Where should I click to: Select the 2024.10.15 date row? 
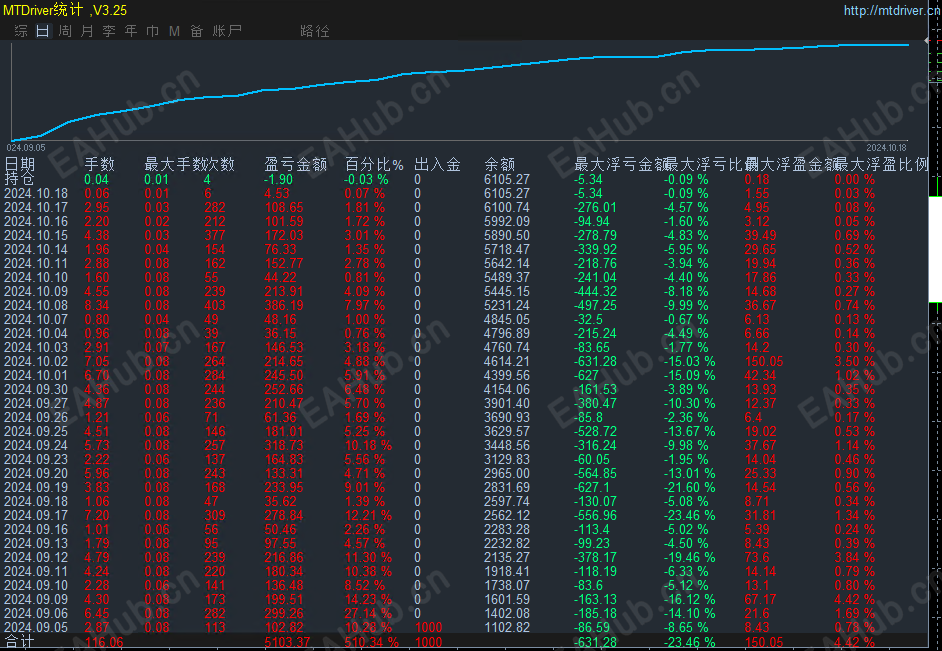click(36, 235)
